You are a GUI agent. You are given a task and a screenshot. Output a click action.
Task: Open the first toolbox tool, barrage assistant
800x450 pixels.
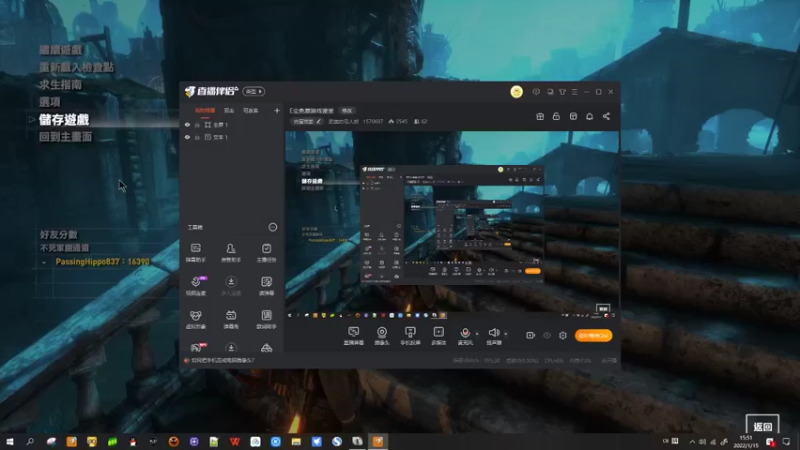click(195, 252)
